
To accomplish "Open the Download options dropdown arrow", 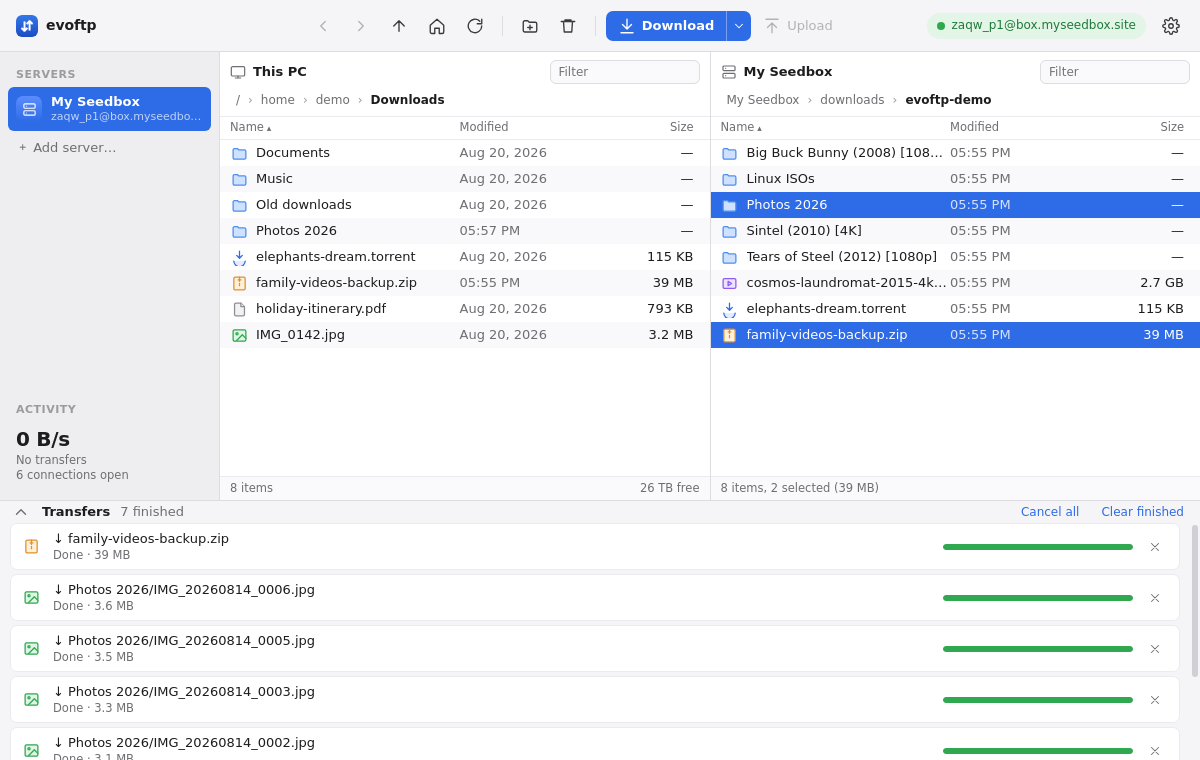I will click(739, 26).
